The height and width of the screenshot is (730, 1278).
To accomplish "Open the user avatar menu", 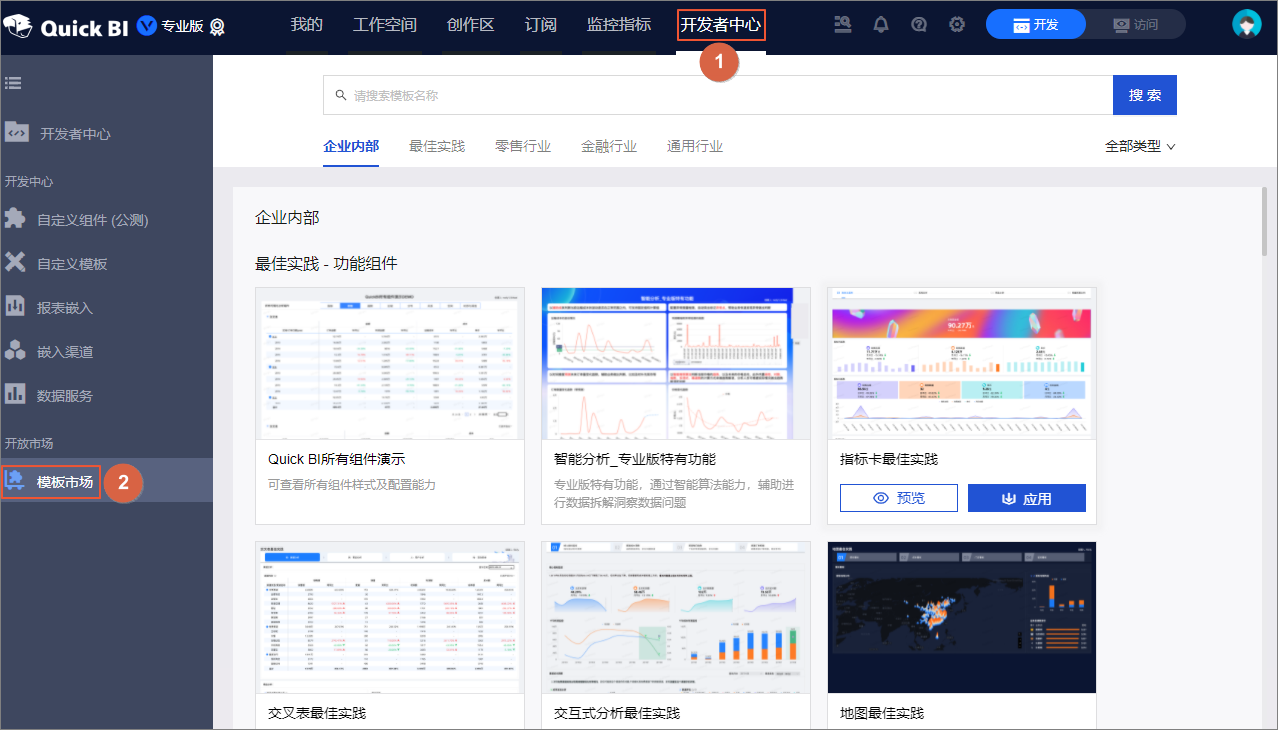I will tap(1247, 25).
